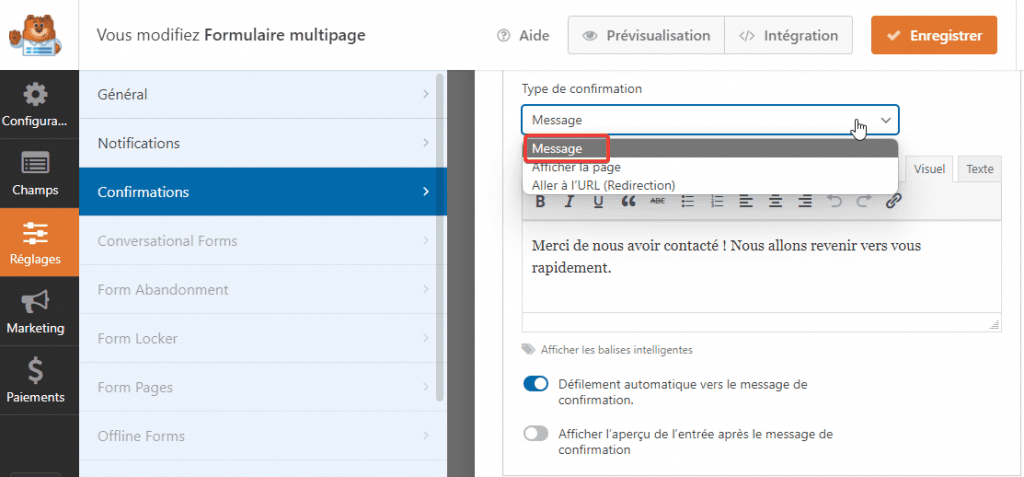Click the chevron beside Général
Viewport: 1024px width, 477px height.
pyautogui.click(x=426, y=94)
